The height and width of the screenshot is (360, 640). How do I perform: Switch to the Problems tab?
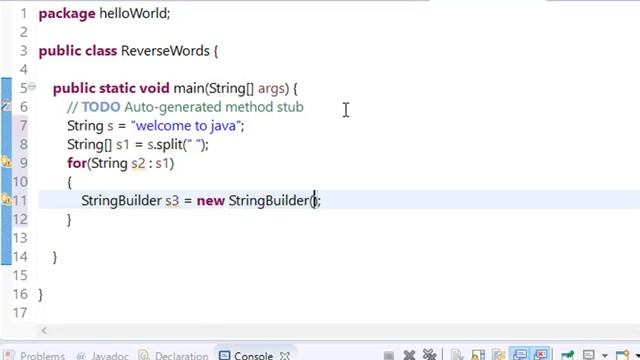35,356
